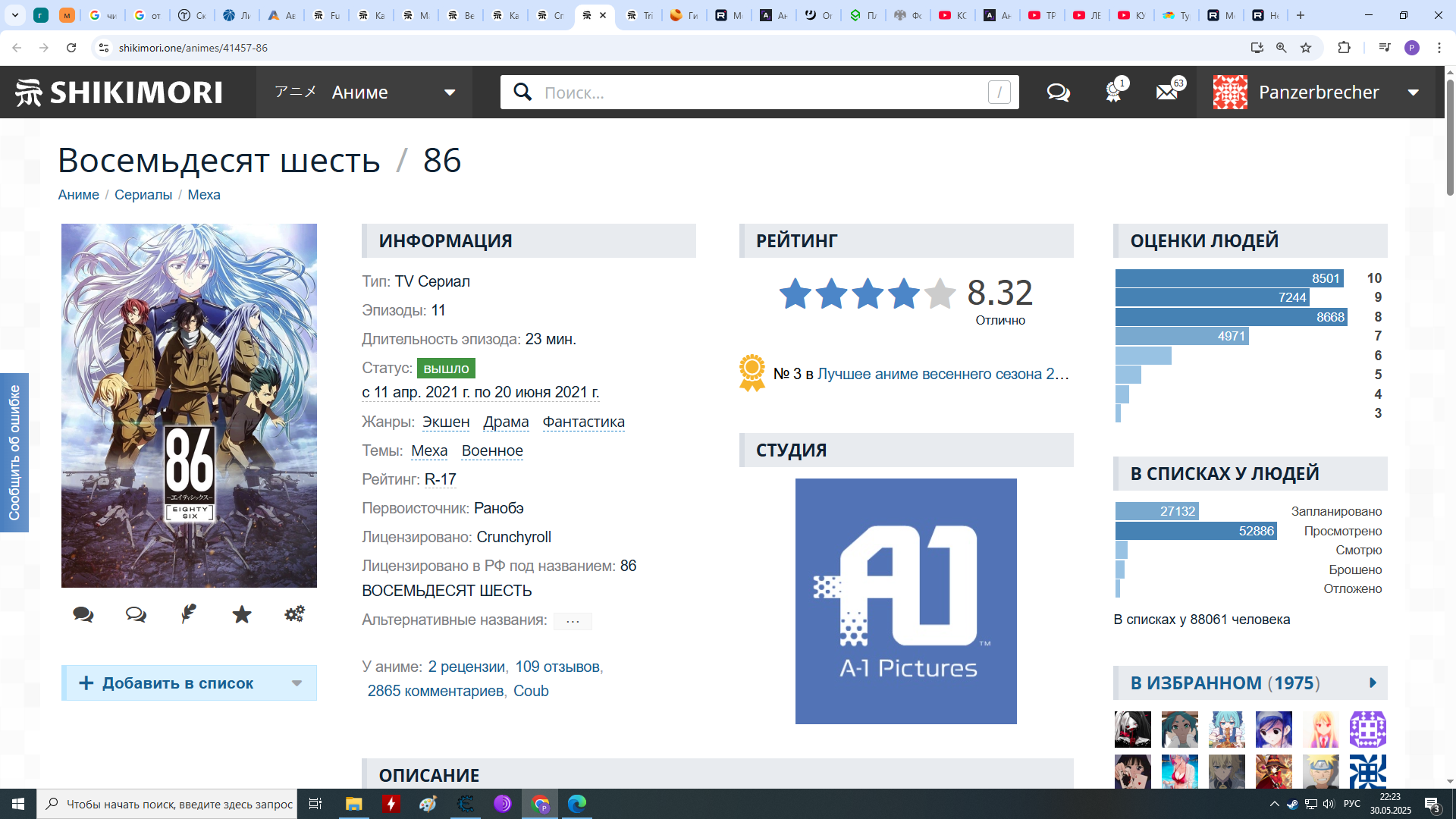Open a new browser tab with plus
Screen dimensions: 1456x819
[x=1301, y=15]
